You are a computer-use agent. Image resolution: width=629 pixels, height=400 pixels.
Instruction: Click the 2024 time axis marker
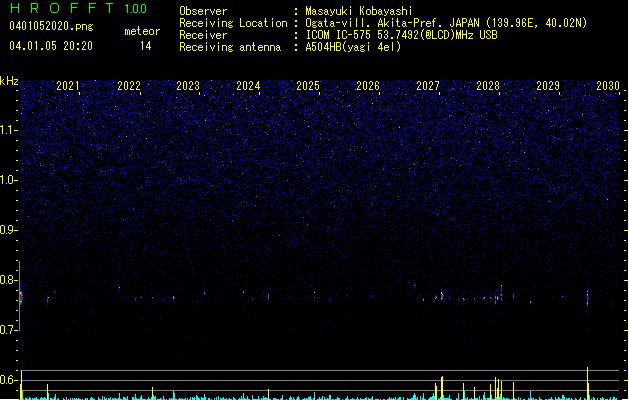[x=248, y=85]
